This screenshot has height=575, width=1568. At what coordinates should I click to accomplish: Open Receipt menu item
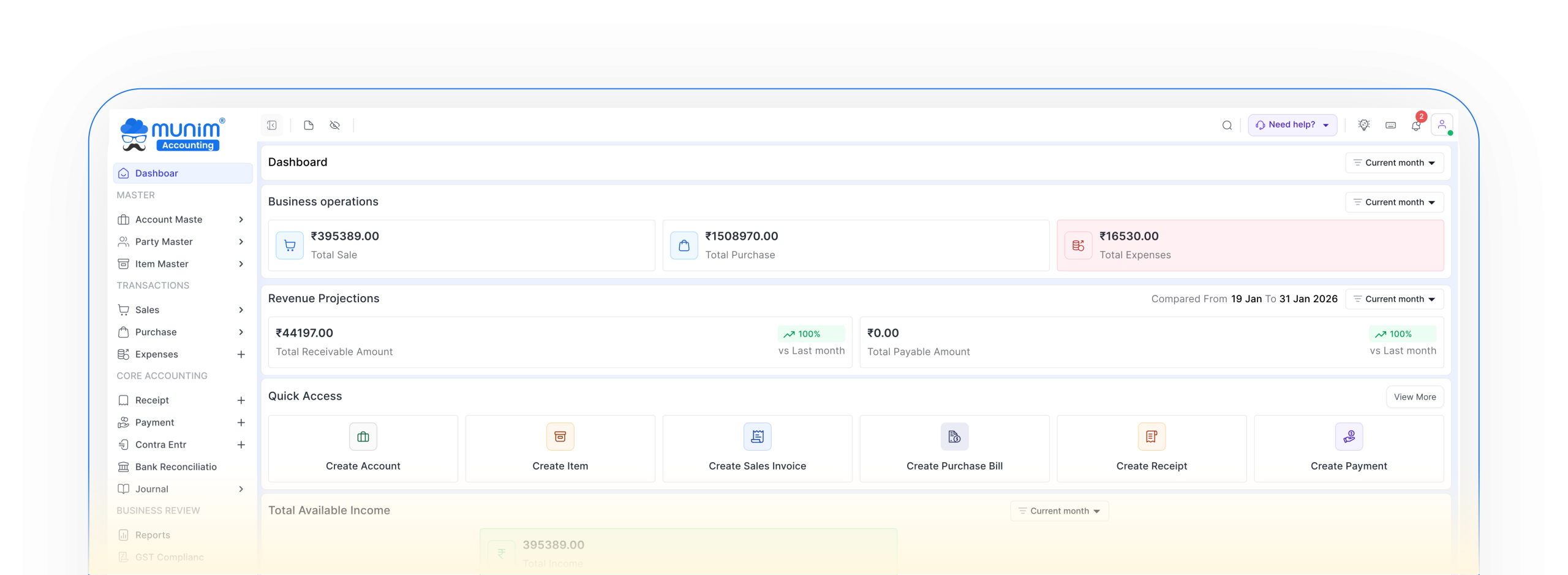183,400
